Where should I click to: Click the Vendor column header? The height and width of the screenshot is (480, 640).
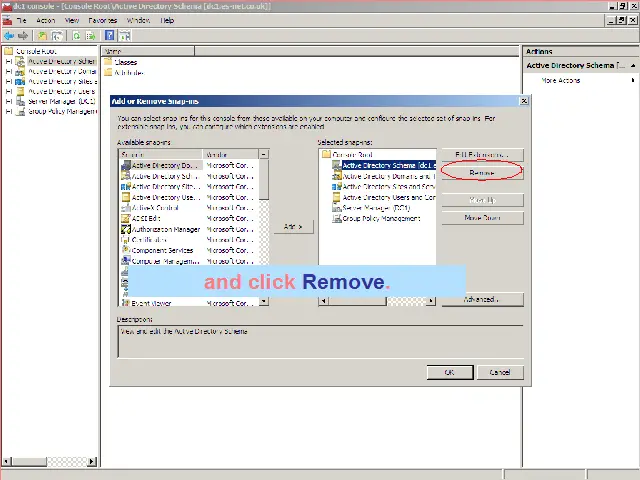point(231,155)
